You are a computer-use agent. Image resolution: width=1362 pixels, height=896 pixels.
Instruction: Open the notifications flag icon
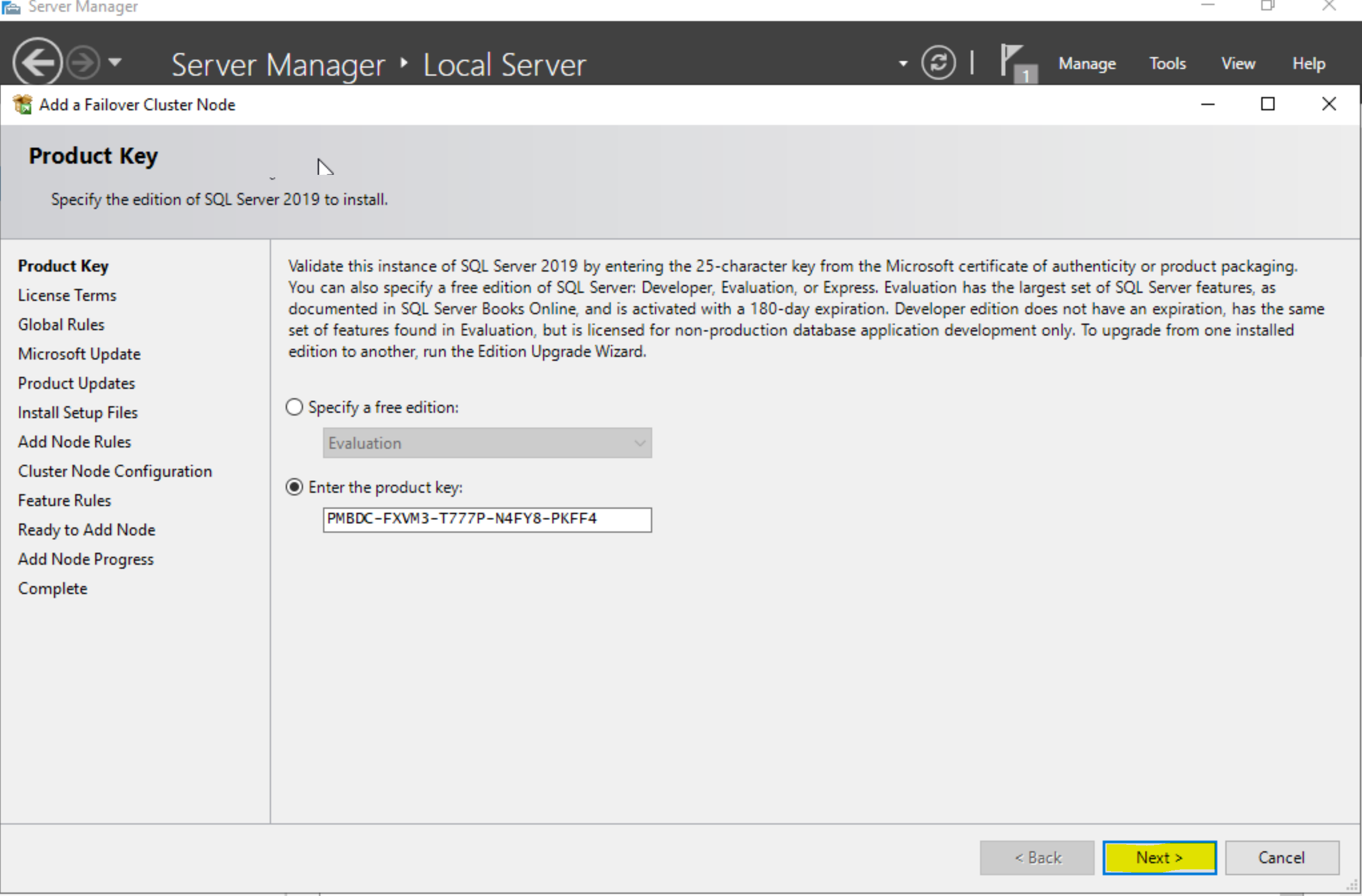pyautogui.click(x=1018, y=63)
